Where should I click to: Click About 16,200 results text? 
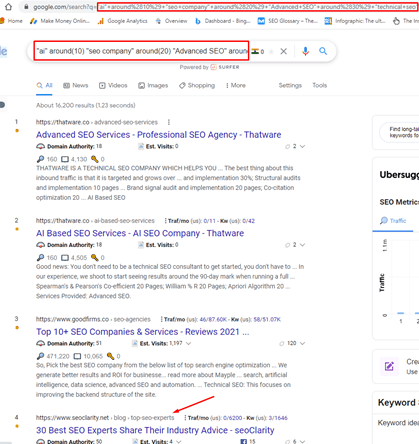[x=86, y=105]
